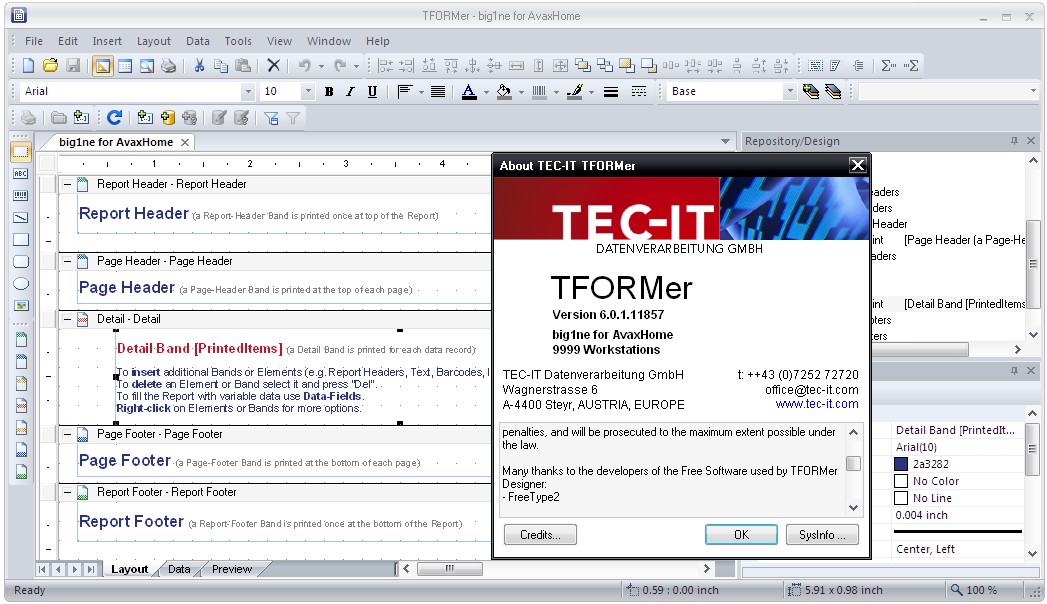Select the Ellipse drawing tool

coord(21,284)
